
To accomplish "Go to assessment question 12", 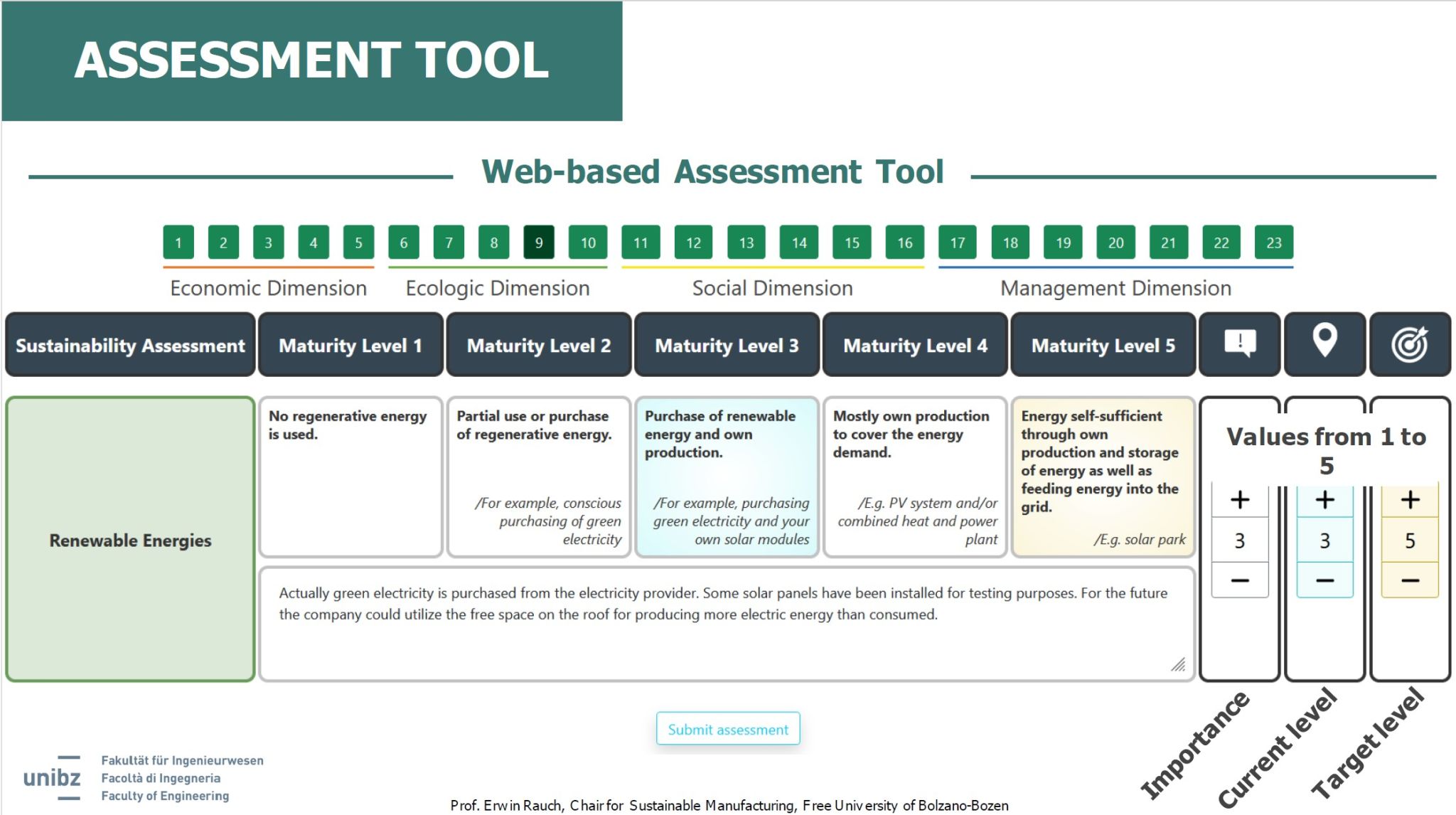I will click(694, 243).
